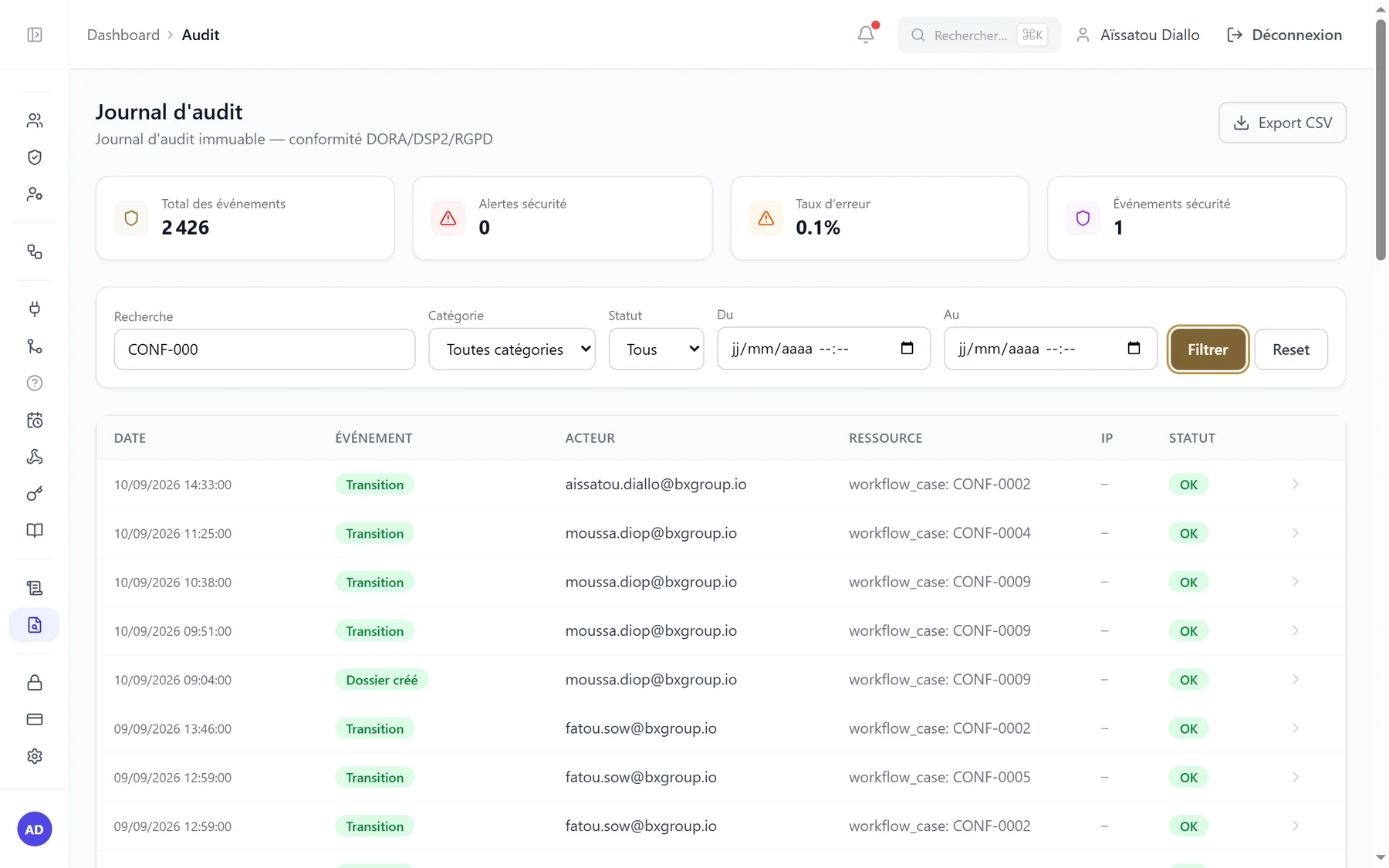The height and width of the screenshot is (868, 1389).
Task: Click the Dossier créé event badge
Action: point(381,680)
